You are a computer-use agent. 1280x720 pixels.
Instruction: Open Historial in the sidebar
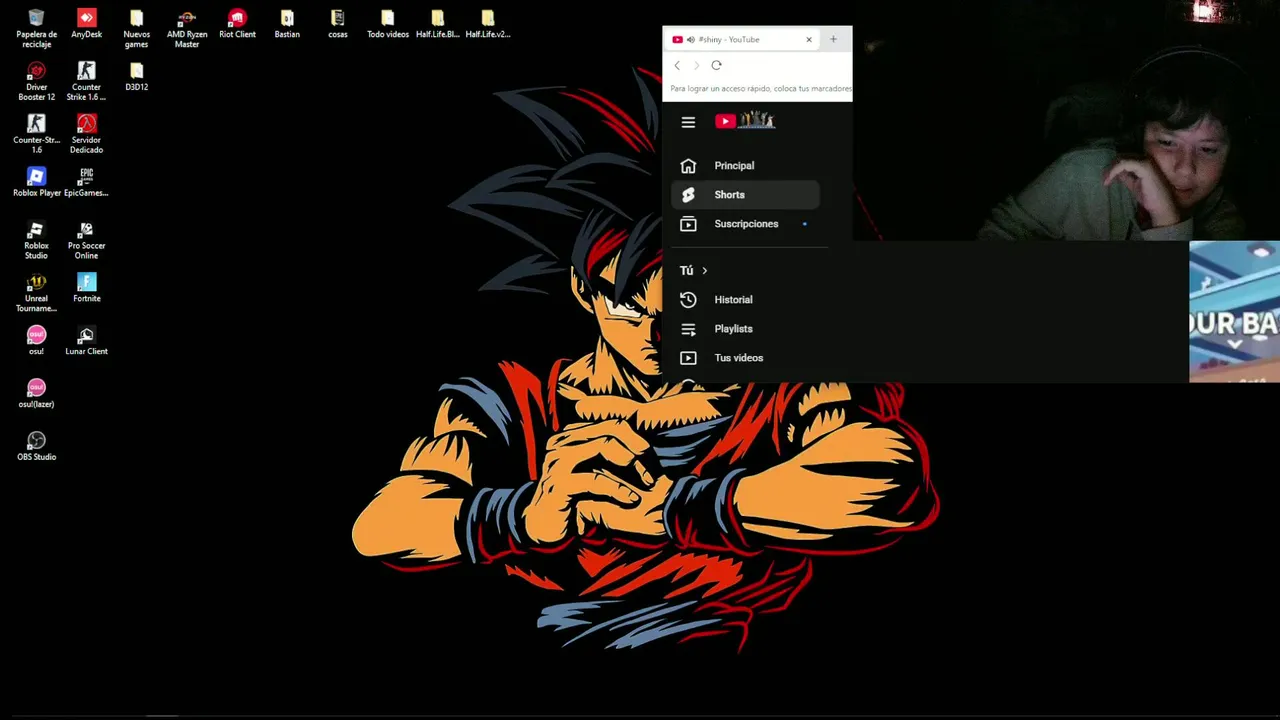coord(746,300)
